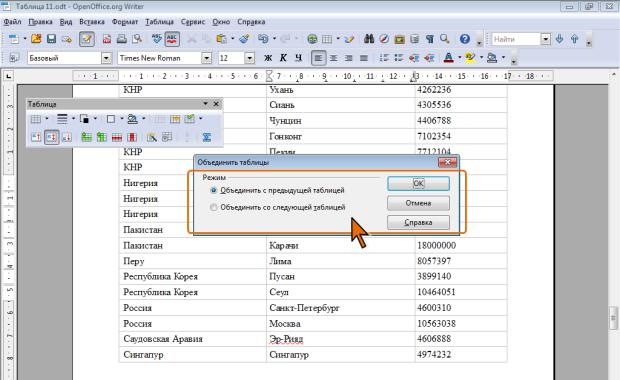Click the Italic (К) formatting icon
This screenshot has width=620, height=380.
pos(283,58)
